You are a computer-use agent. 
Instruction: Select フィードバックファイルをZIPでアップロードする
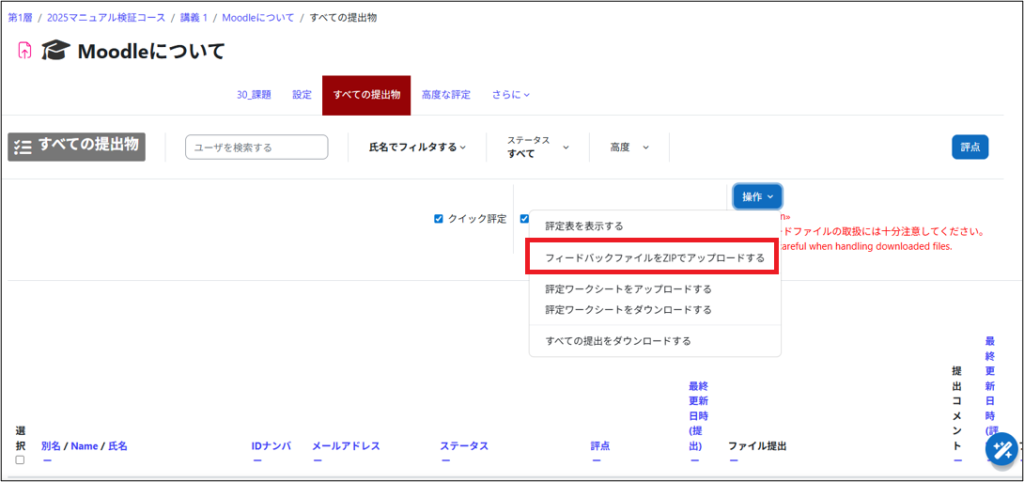click(x=654, y=257)
